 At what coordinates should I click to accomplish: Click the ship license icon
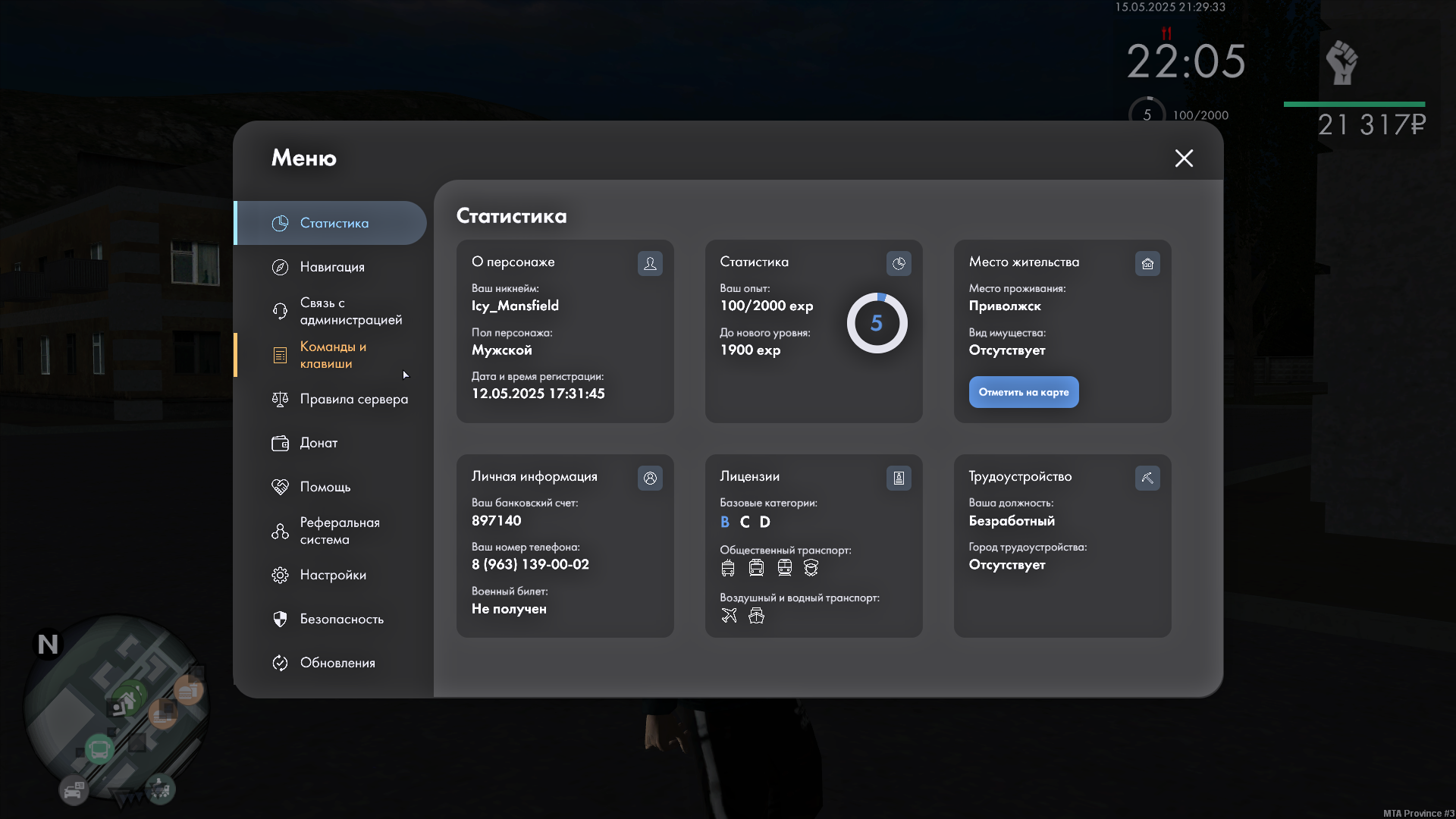pos(756,616)
